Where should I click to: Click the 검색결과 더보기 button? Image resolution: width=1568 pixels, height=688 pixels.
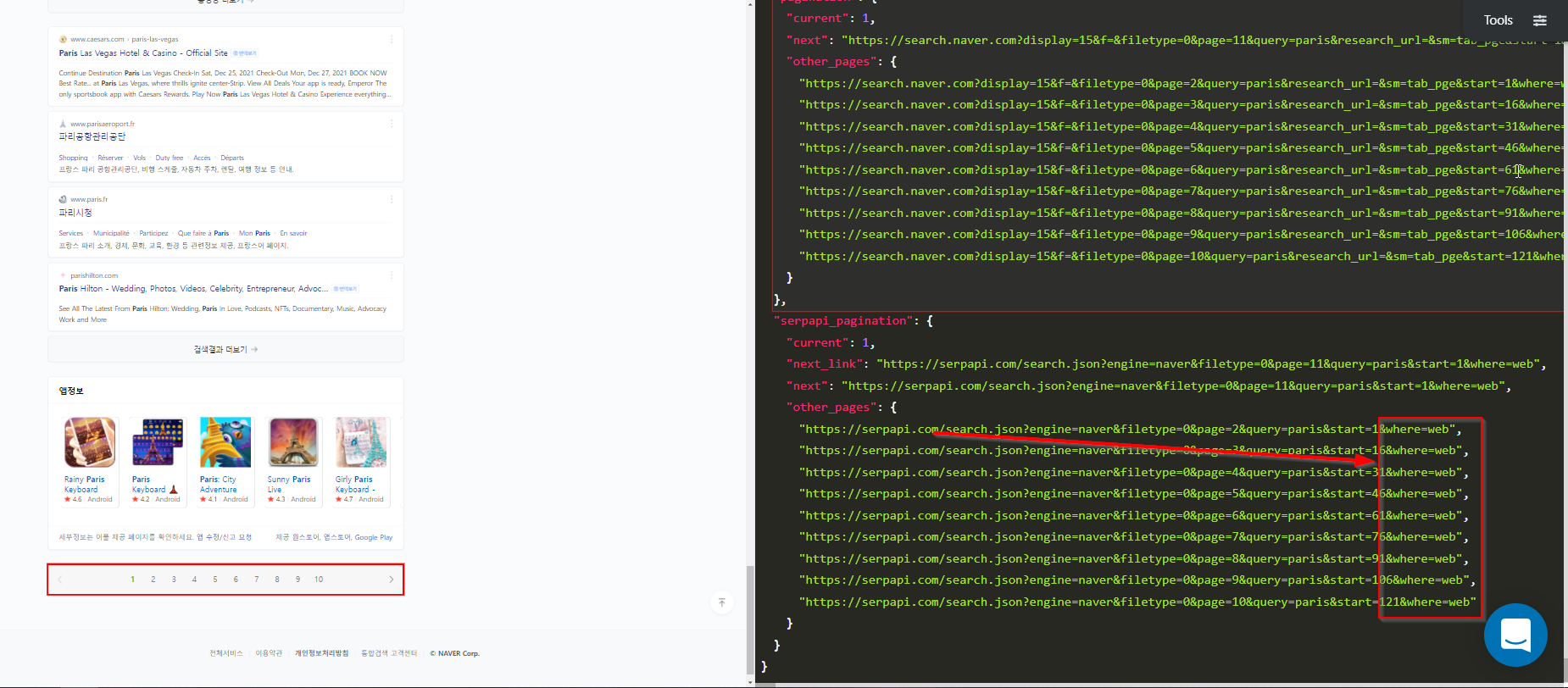[225, 349]
